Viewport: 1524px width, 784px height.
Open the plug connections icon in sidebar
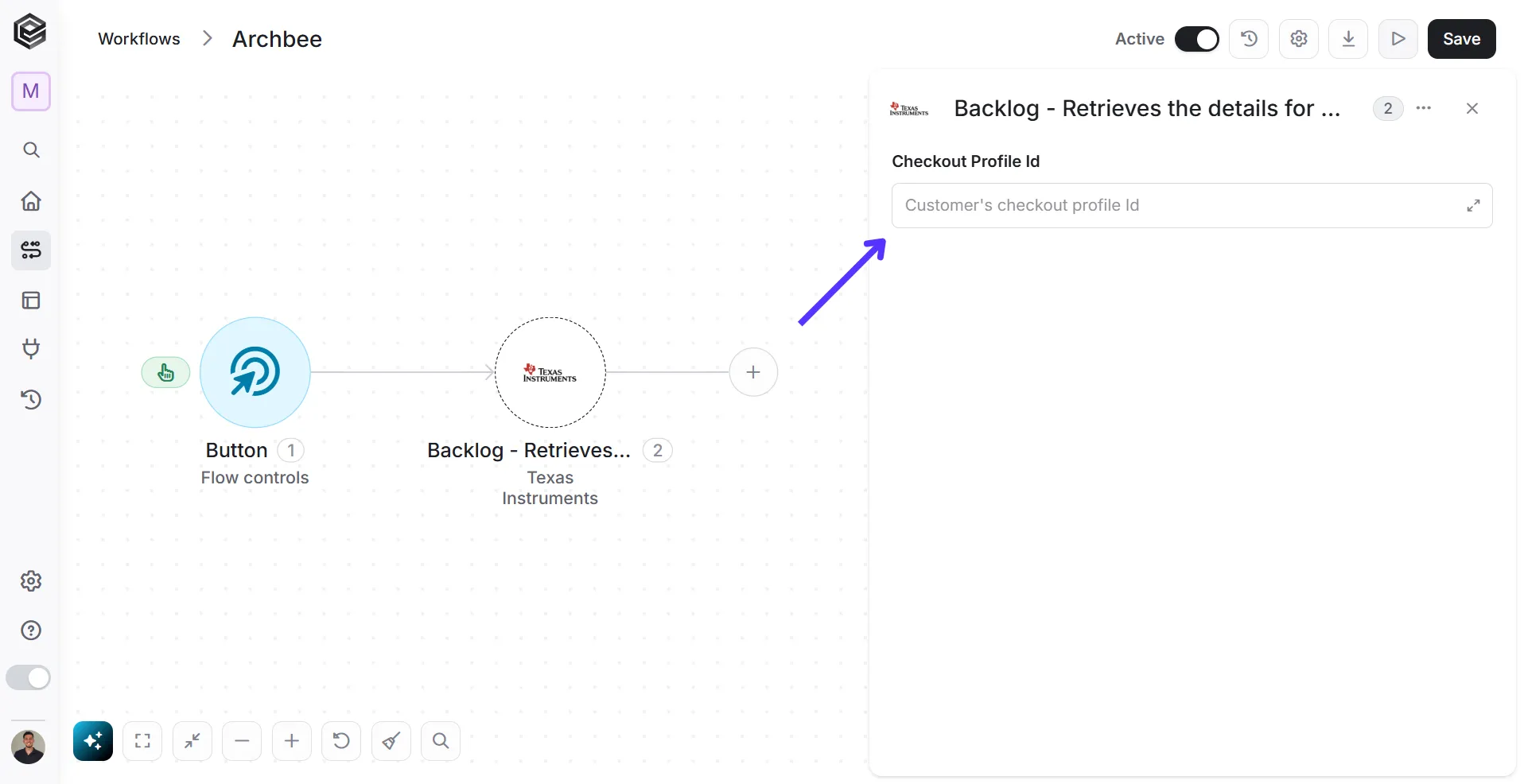31,348
